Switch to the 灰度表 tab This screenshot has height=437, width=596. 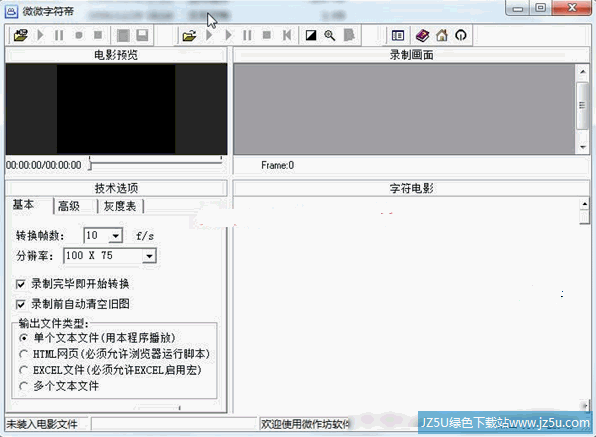(x=120, y=206)
